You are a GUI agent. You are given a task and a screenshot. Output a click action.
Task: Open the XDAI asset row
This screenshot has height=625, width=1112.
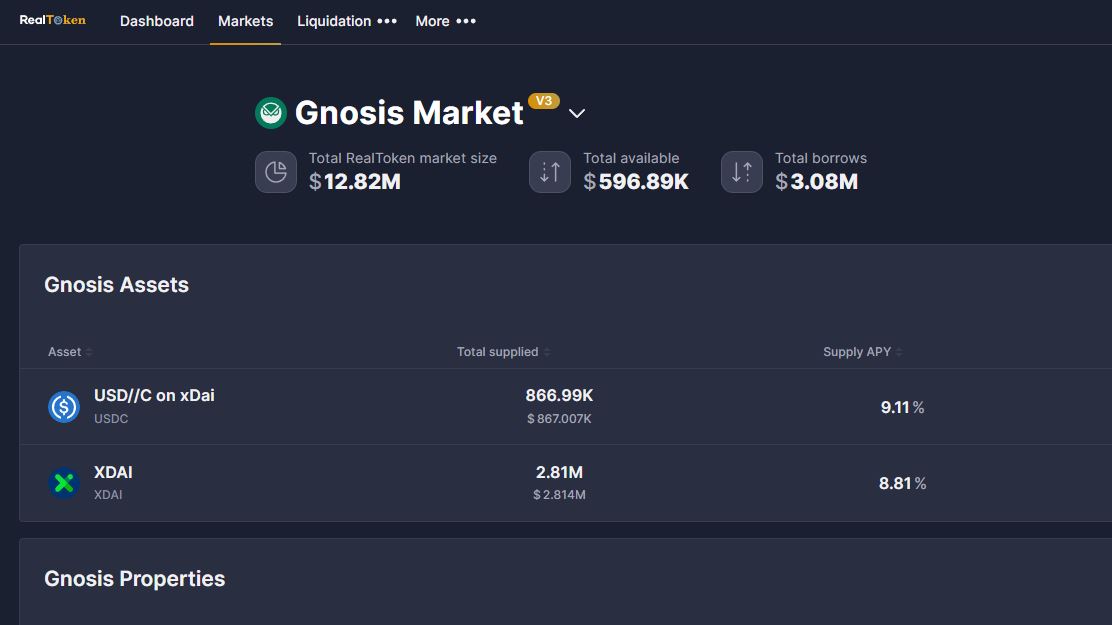click(565, 483)
